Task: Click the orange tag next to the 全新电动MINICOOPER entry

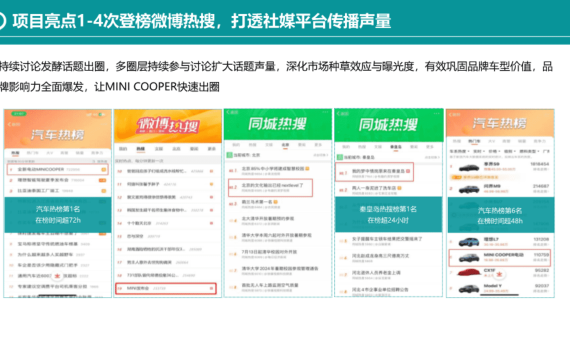Action: tap(104, 169)
